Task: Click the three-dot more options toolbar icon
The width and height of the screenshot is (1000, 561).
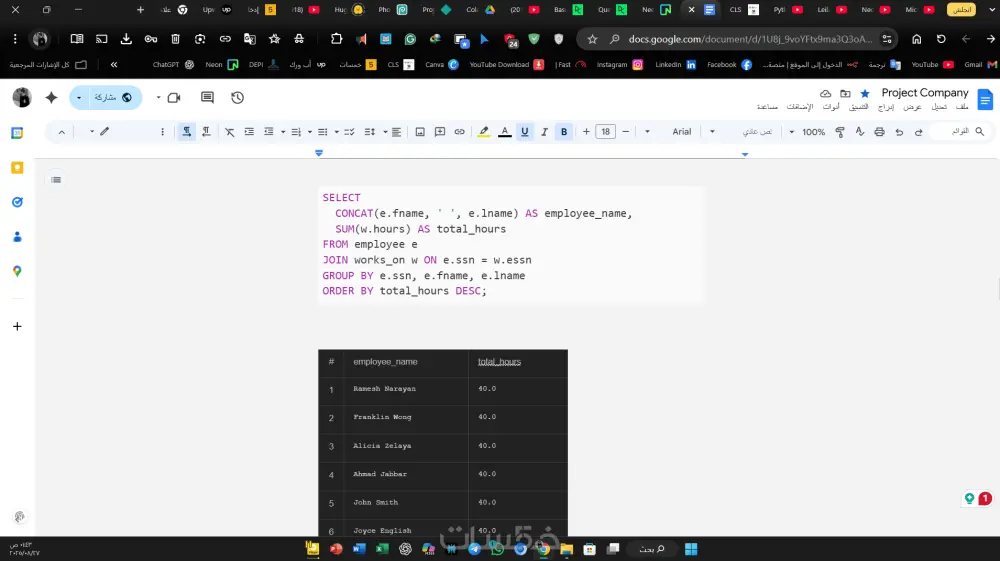Action: pyautogui.click(x=162, y=132)
